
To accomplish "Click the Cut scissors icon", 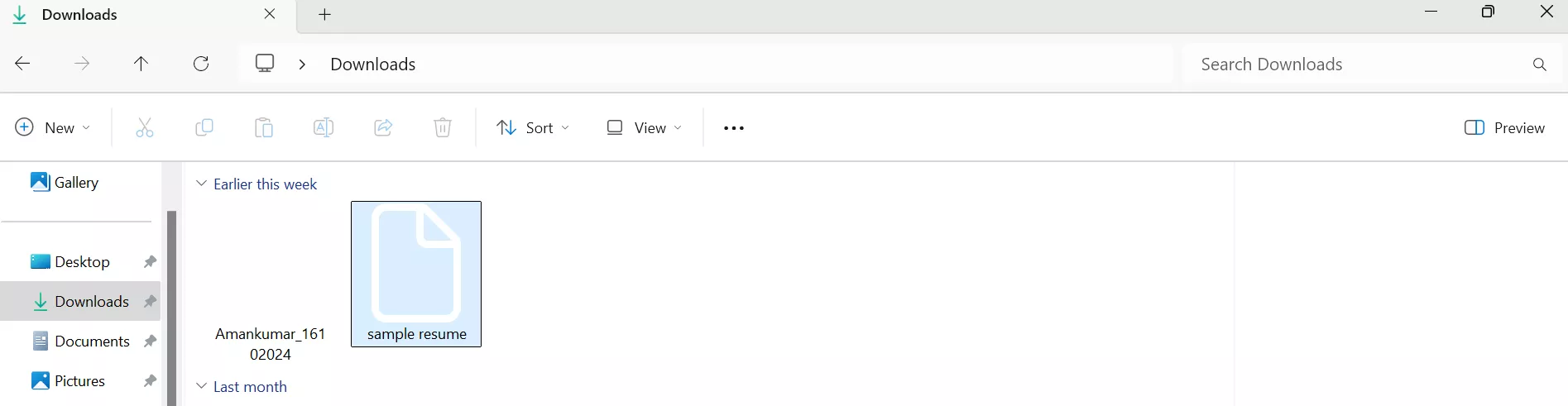I will 145,127.
